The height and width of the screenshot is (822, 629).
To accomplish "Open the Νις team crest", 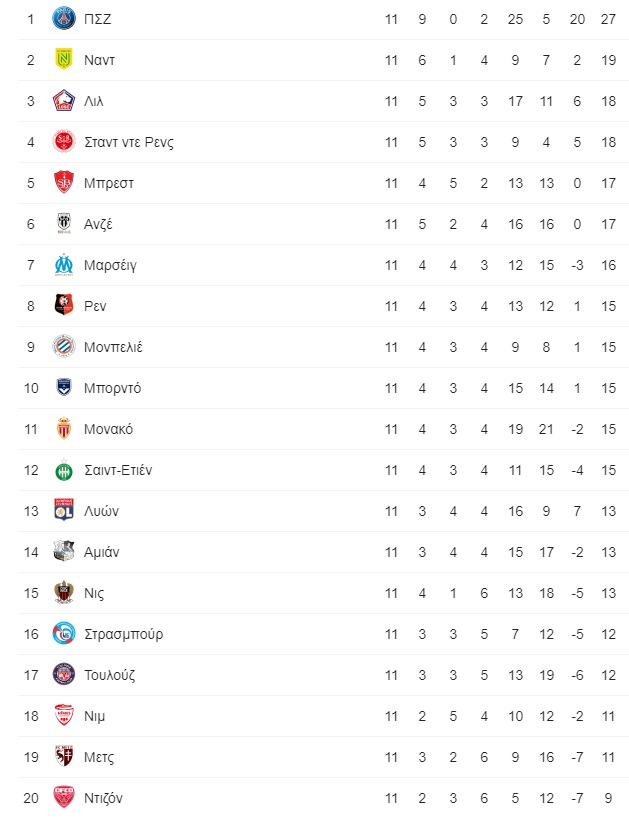I will (64, 593).
